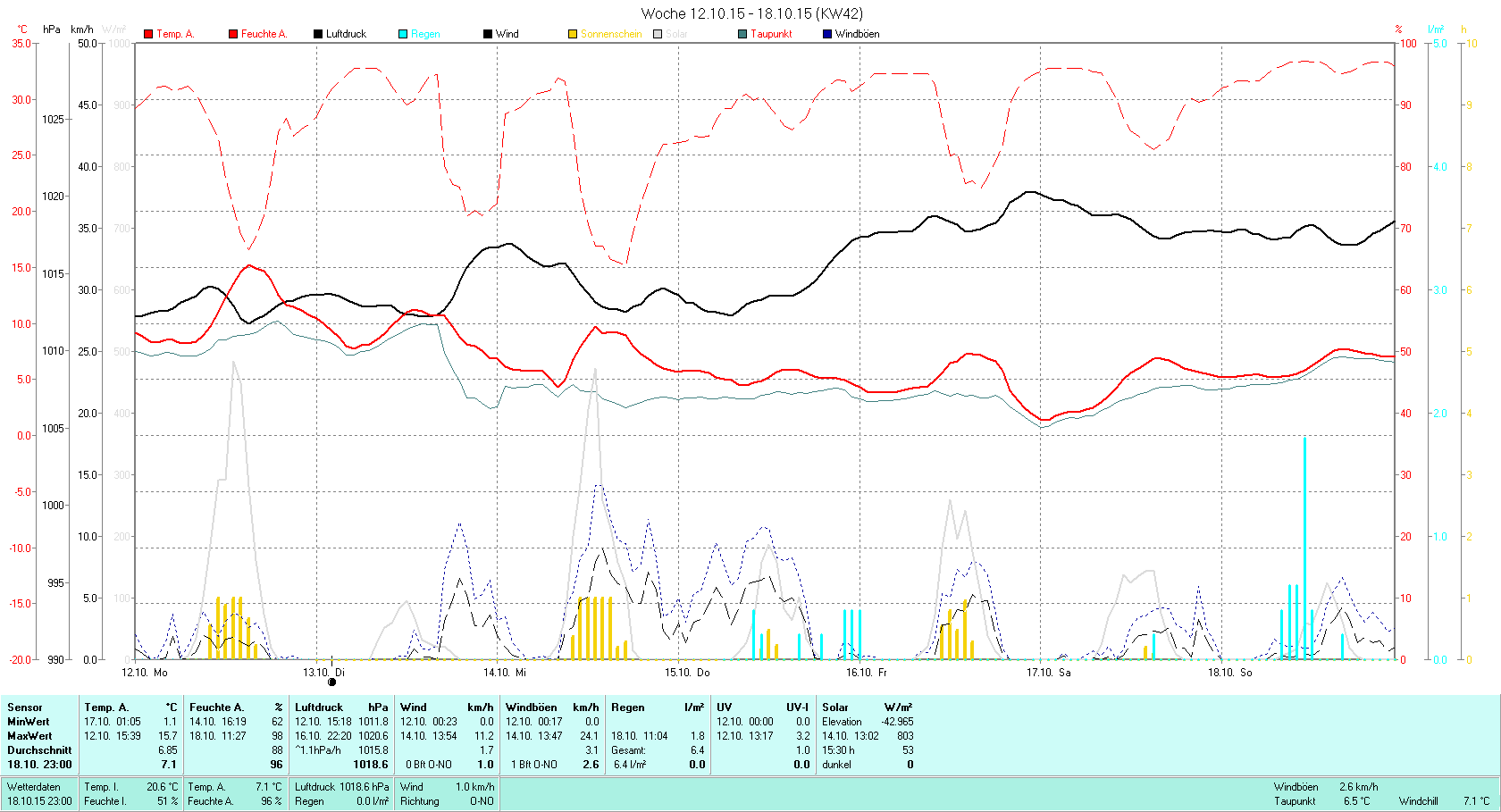Click max pressure value 1020.6
The width and height of the screenshot is (1501, 812).
pyautogui.click(x=373, y=736)
